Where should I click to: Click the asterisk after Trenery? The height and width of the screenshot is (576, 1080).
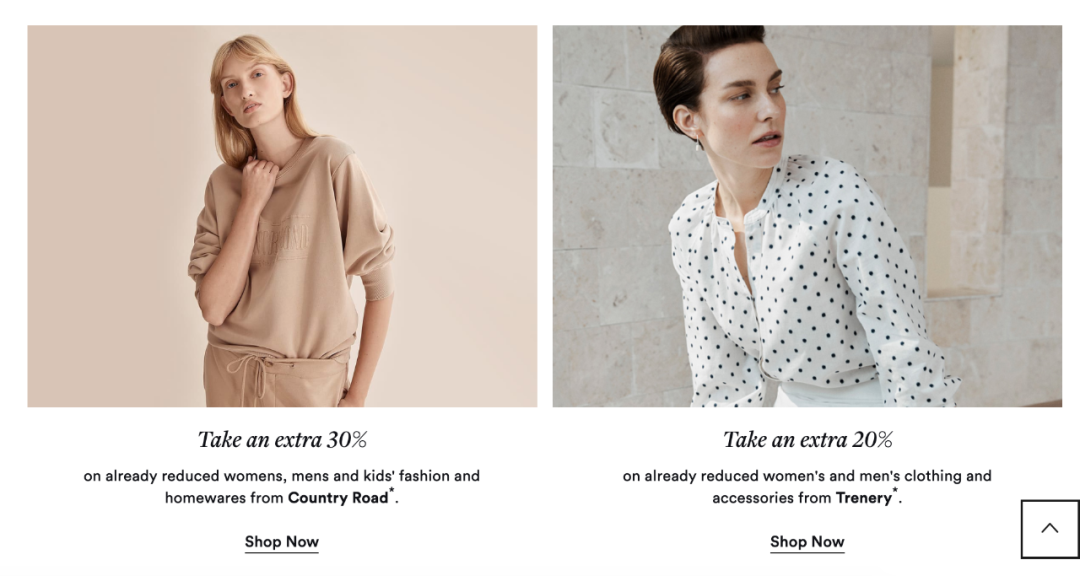click(895, 491)
